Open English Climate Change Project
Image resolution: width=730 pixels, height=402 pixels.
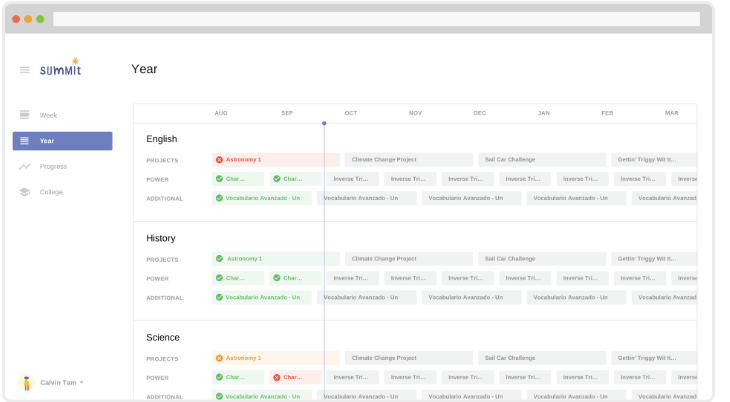[x=409, y=159]
